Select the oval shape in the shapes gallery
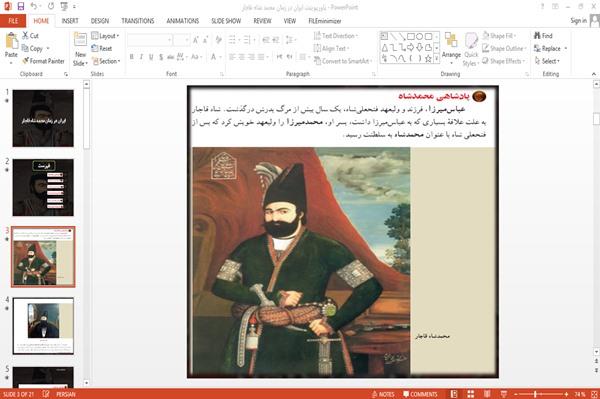The image size is (600, 399). [419, 36]
